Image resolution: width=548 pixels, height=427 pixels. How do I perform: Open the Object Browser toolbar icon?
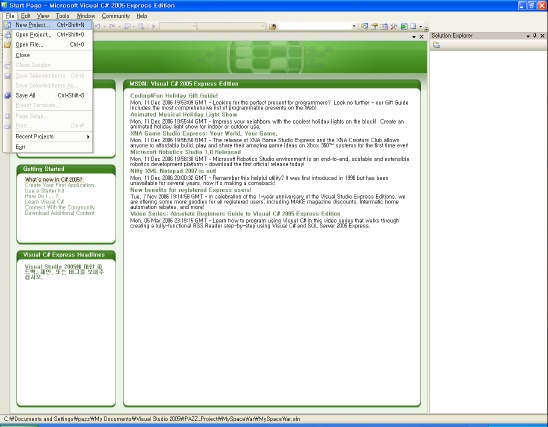384,26
